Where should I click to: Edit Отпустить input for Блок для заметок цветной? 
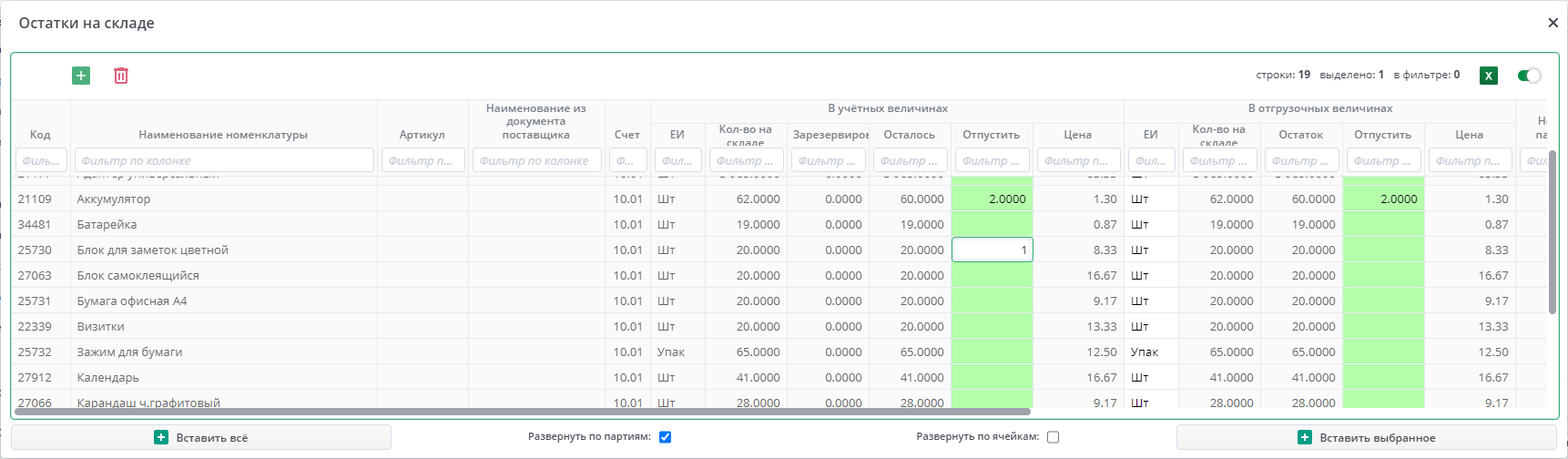tap(992, 250)
